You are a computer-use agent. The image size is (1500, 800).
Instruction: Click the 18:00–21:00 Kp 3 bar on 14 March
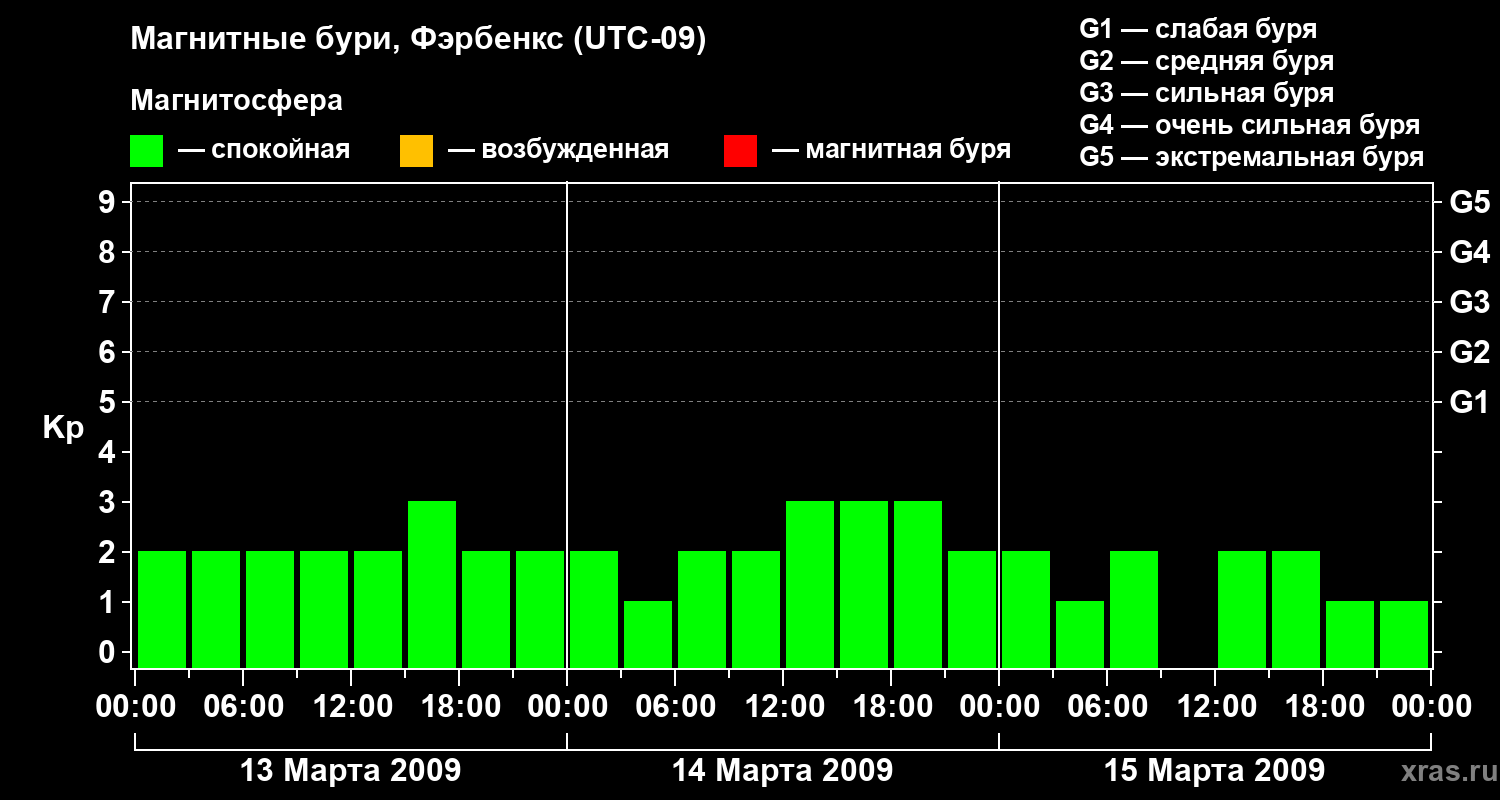point(918,584)
